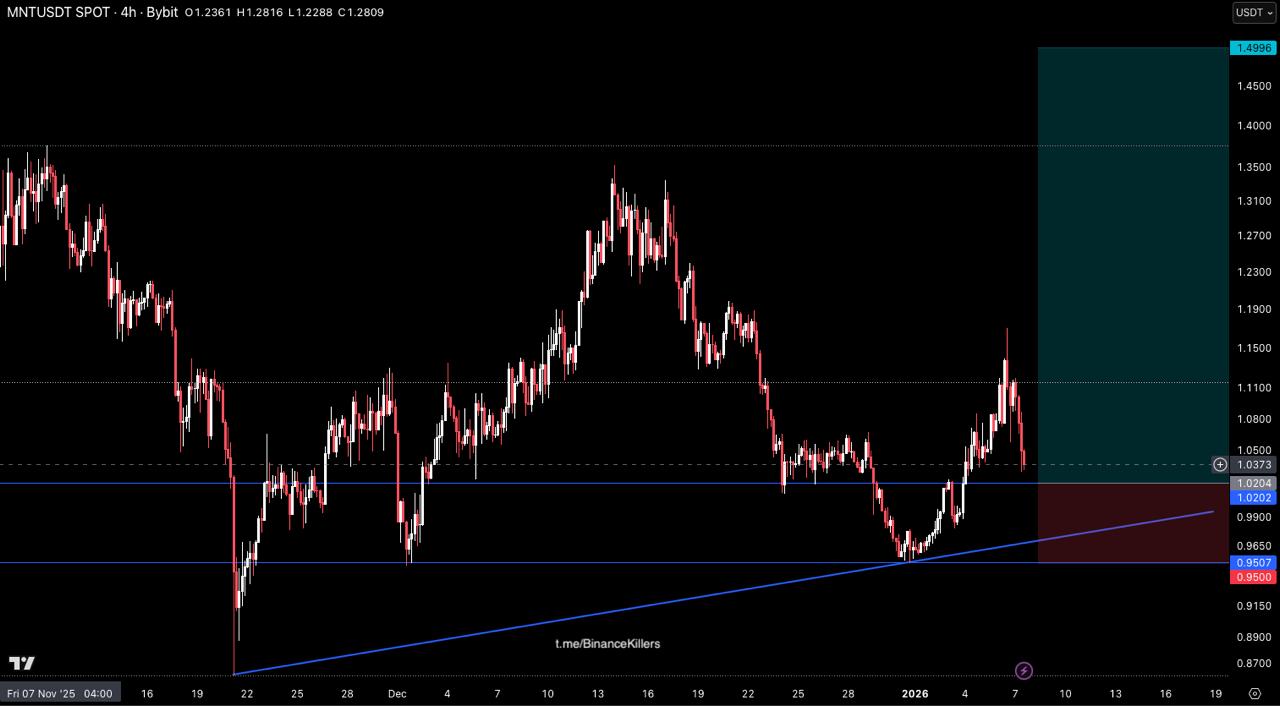
Task: Click the Fri 07 Nov '25 date label
Action: click(60, 693)
